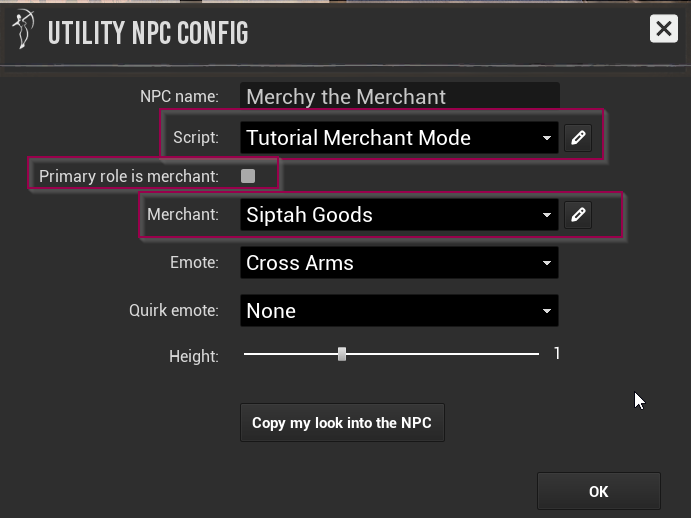This screenshot has height=518, width=691.
Task: Click the Height slider handle
Action: point(342,354)
